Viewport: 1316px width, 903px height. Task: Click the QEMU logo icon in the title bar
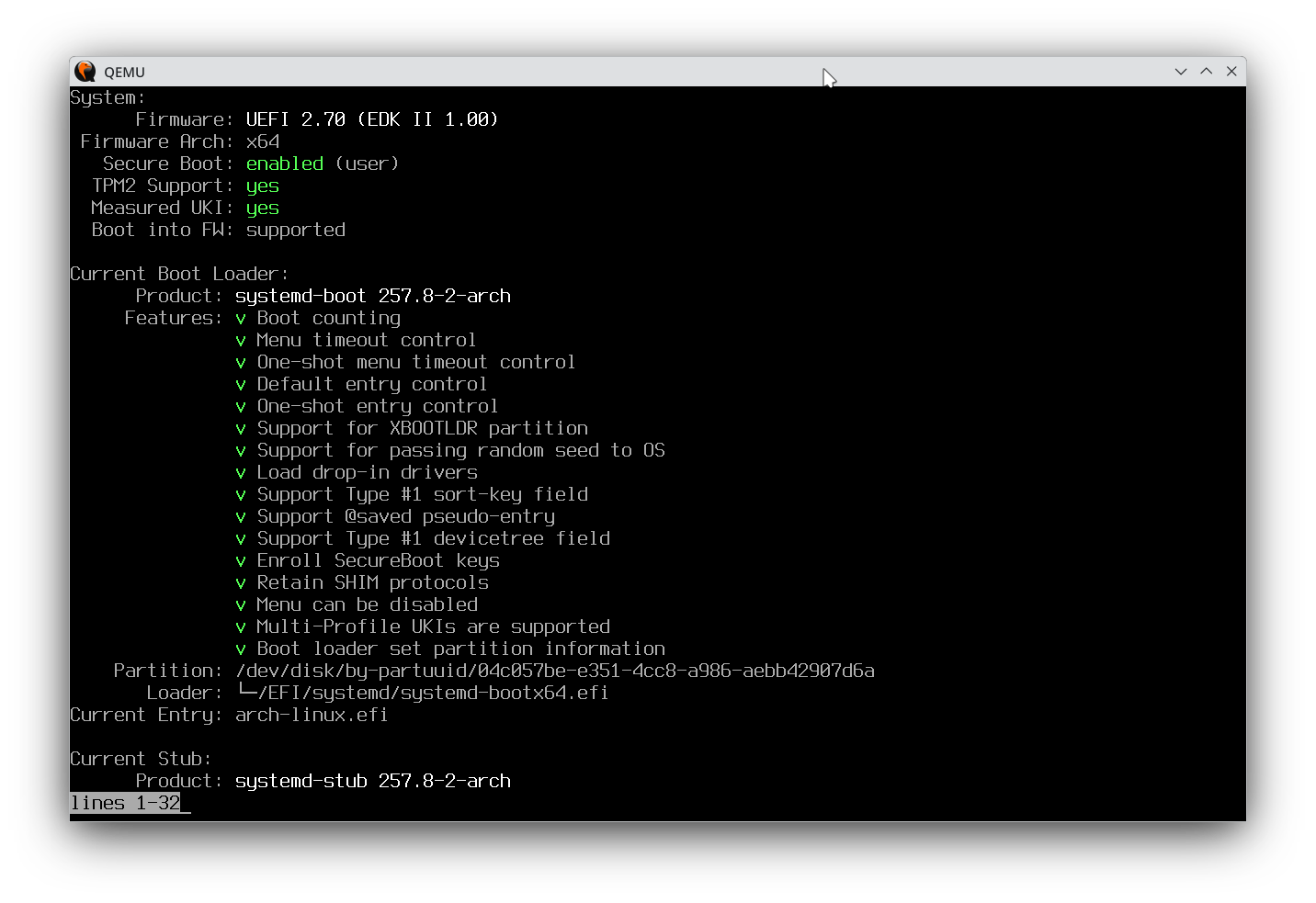click(x=85, y=72)
